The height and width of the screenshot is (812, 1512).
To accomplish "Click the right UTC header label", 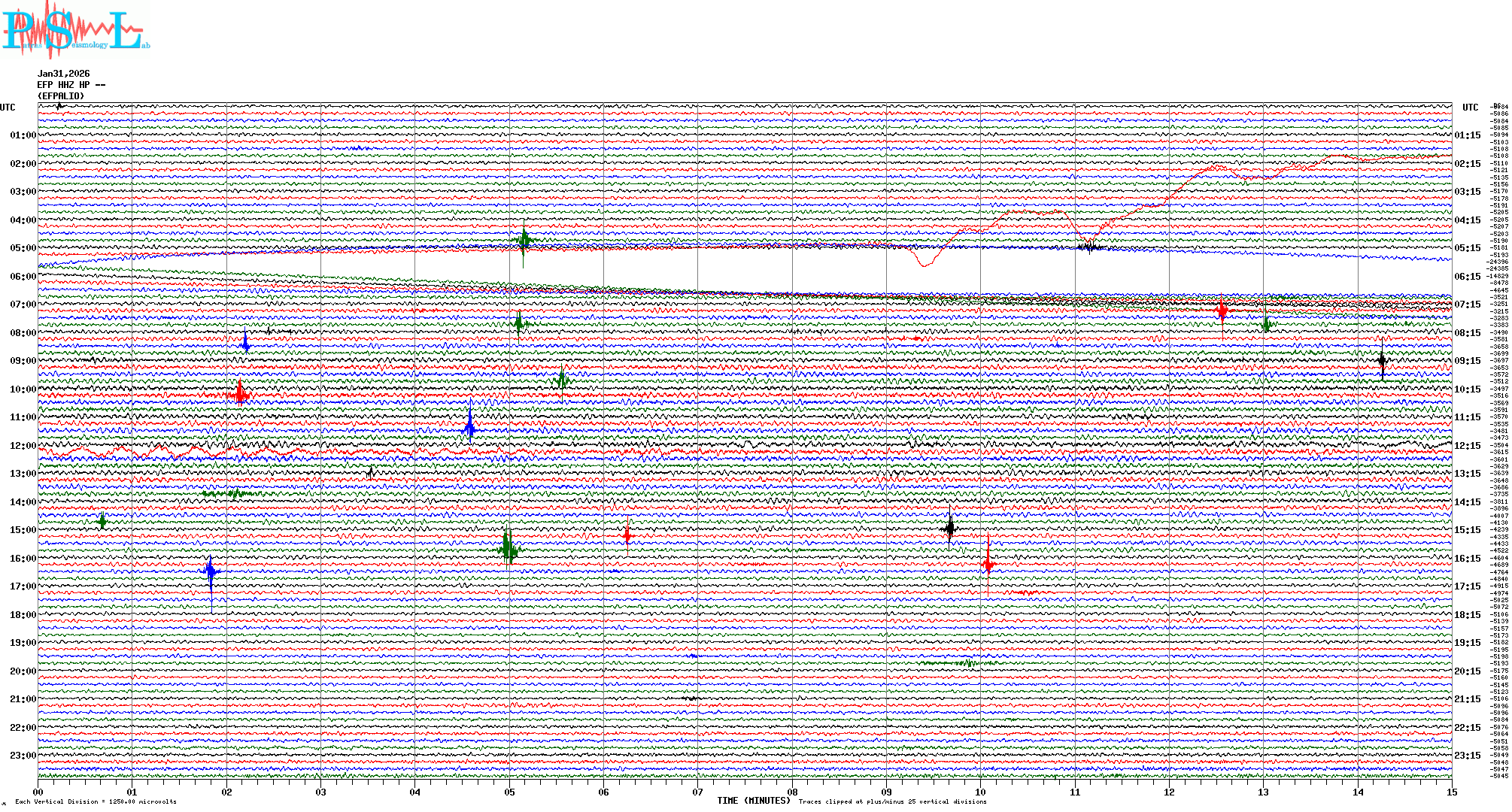I will point(1470,108).
